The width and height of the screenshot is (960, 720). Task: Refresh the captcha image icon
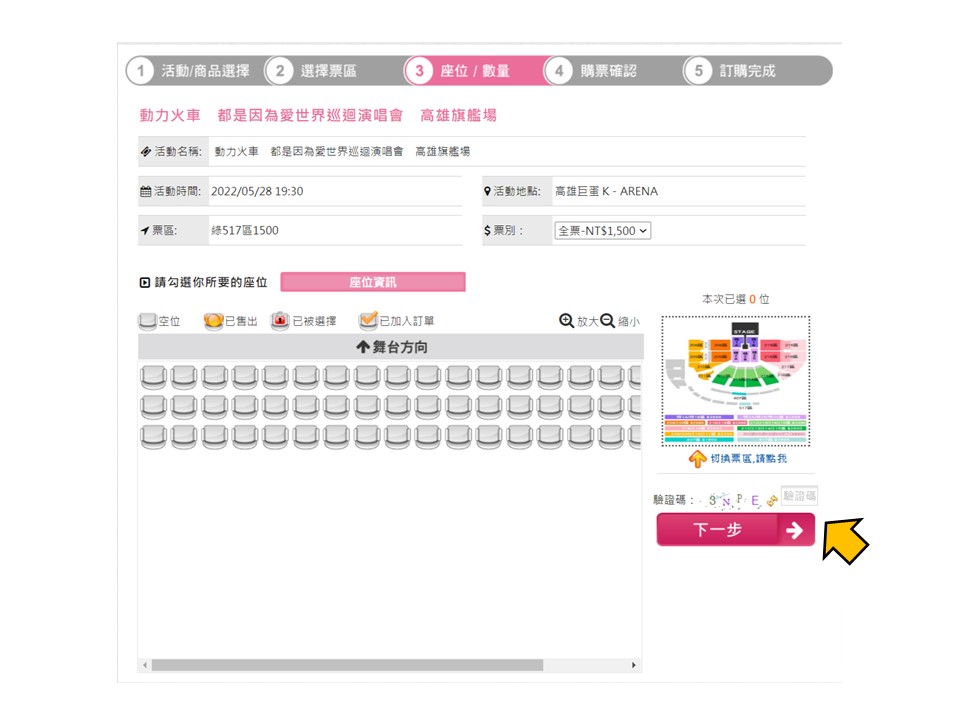[x=771, y=501]
